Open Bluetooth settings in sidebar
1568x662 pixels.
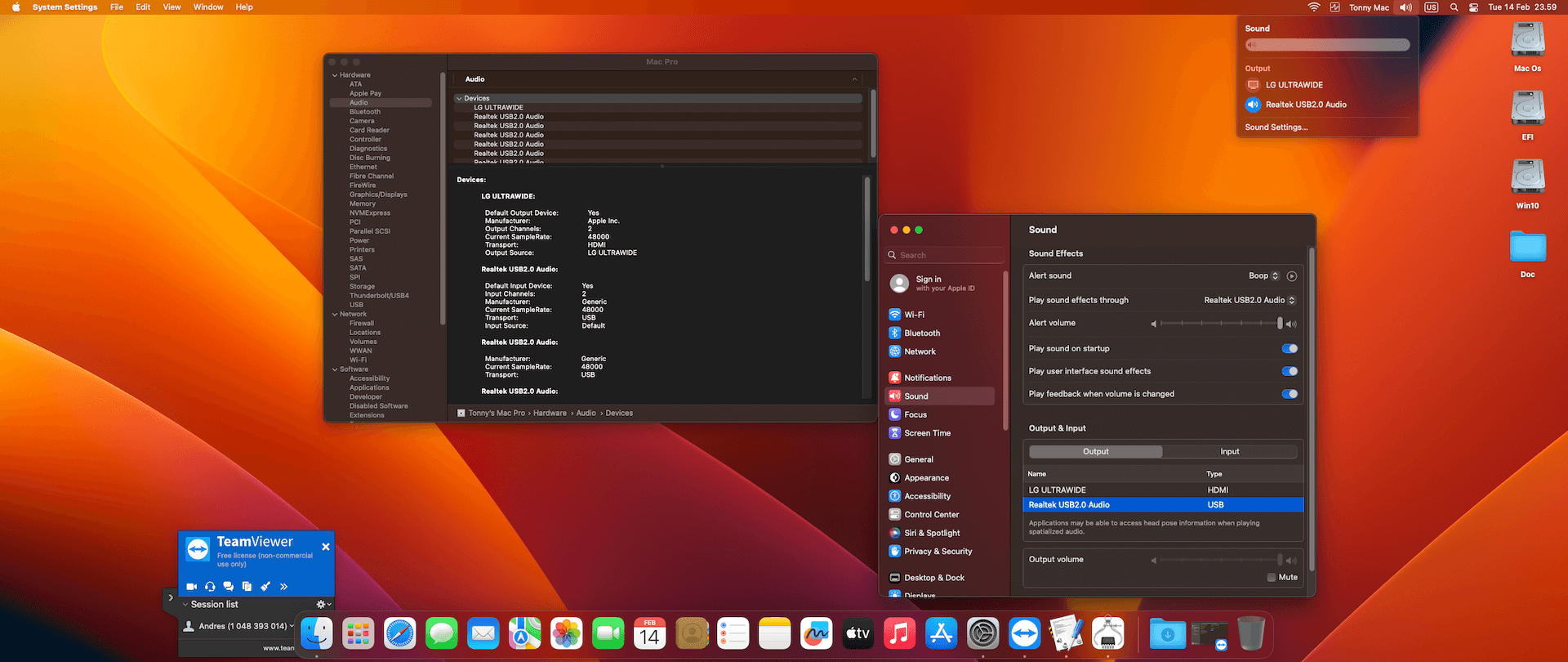coord(921,333)
